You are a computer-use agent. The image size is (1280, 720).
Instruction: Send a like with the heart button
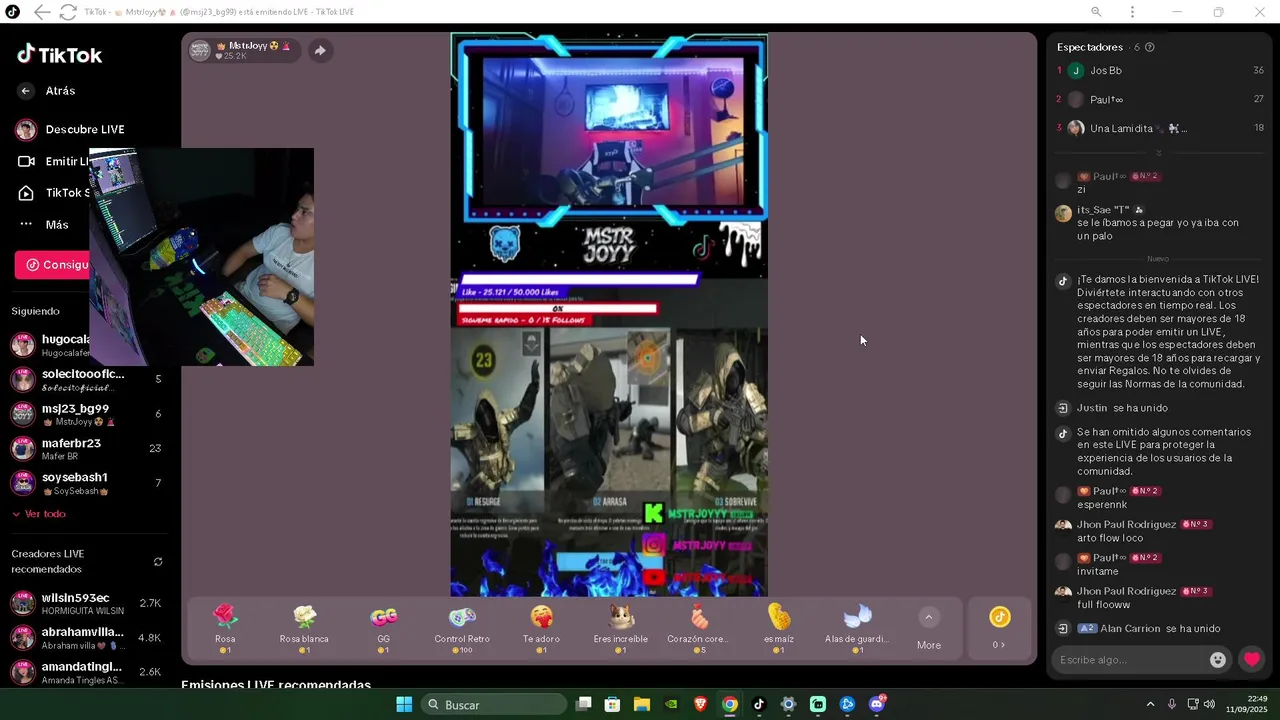click(x=1252, y=660)
